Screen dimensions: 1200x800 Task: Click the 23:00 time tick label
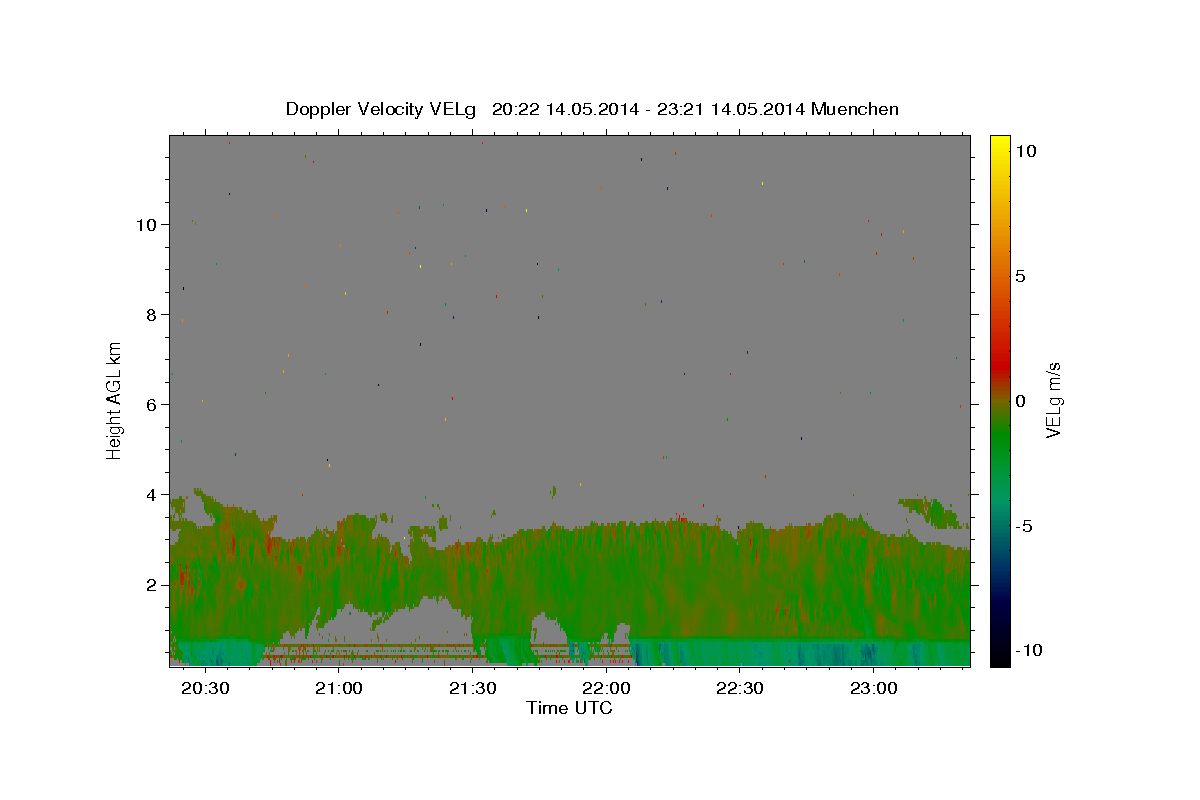coord(873,689)
